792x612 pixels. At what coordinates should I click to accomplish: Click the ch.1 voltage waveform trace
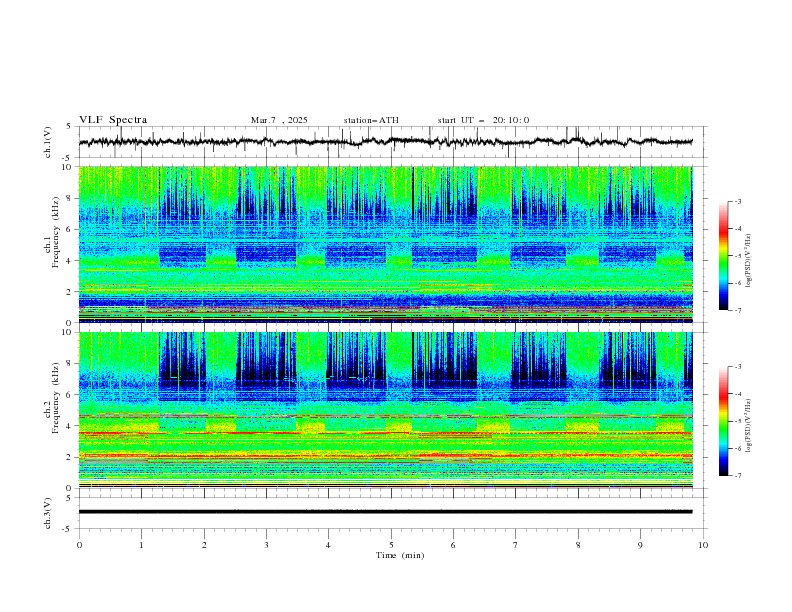coord(385,142)
